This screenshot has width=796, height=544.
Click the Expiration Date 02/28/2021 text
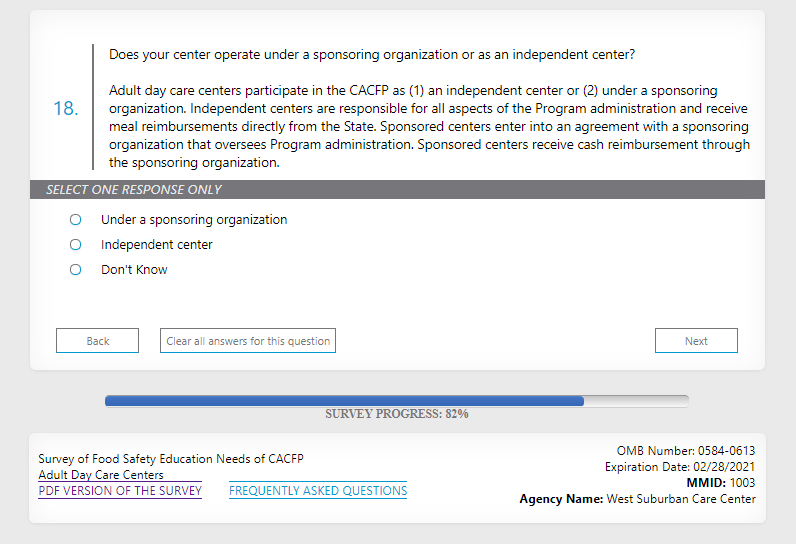coord(680,467)
